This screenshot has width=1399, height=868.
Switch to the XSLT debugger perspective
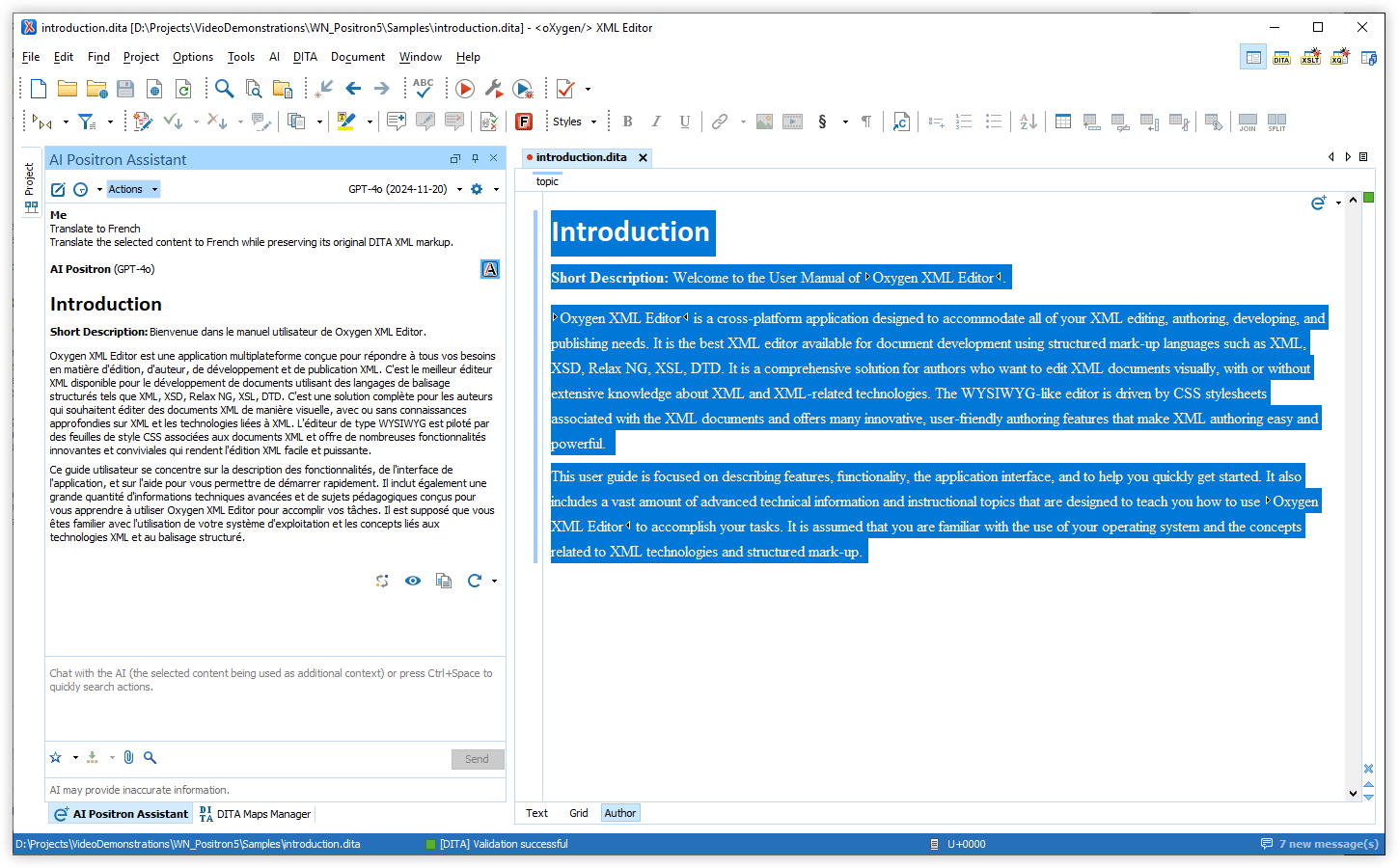coord(1310,58)
